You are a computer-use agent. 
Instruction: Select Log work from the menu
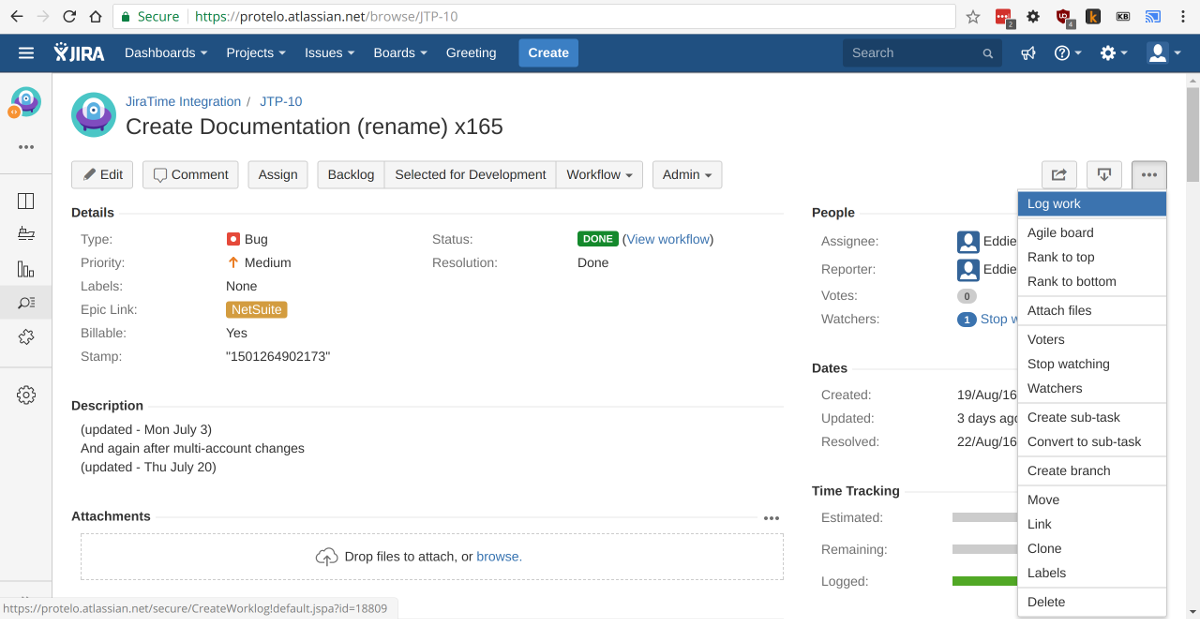[1054, 204]
